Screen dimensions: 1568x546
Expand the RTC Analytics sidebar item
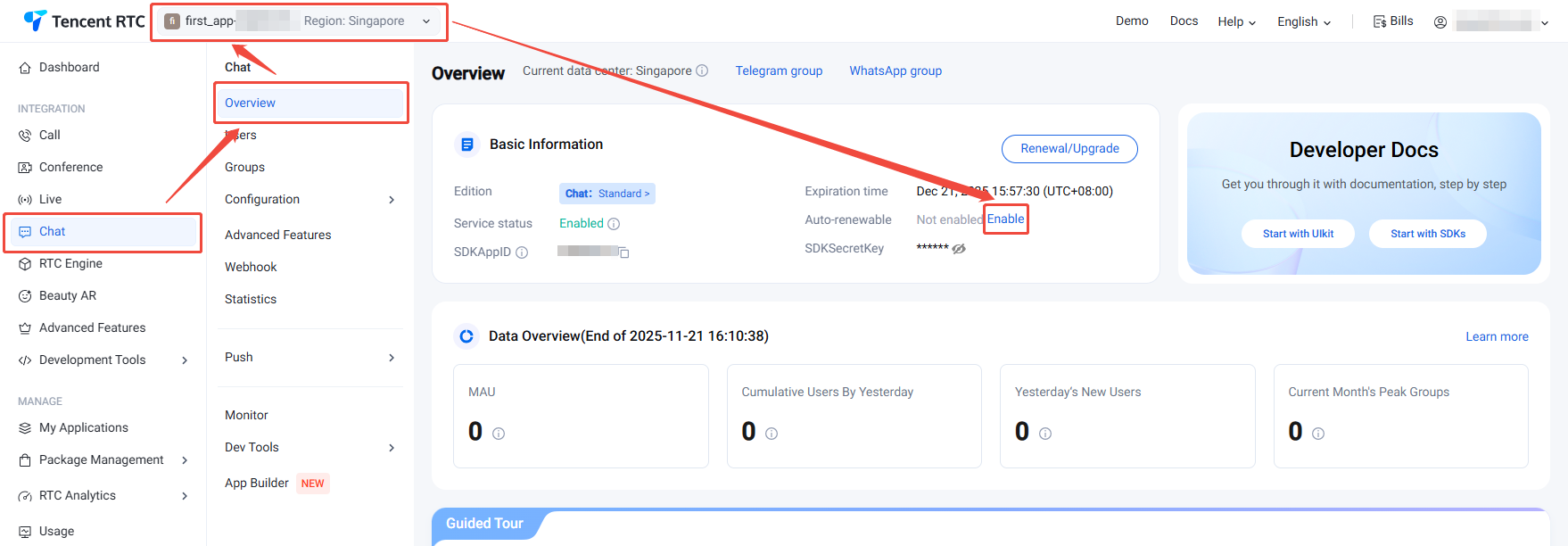click(185, 496)
